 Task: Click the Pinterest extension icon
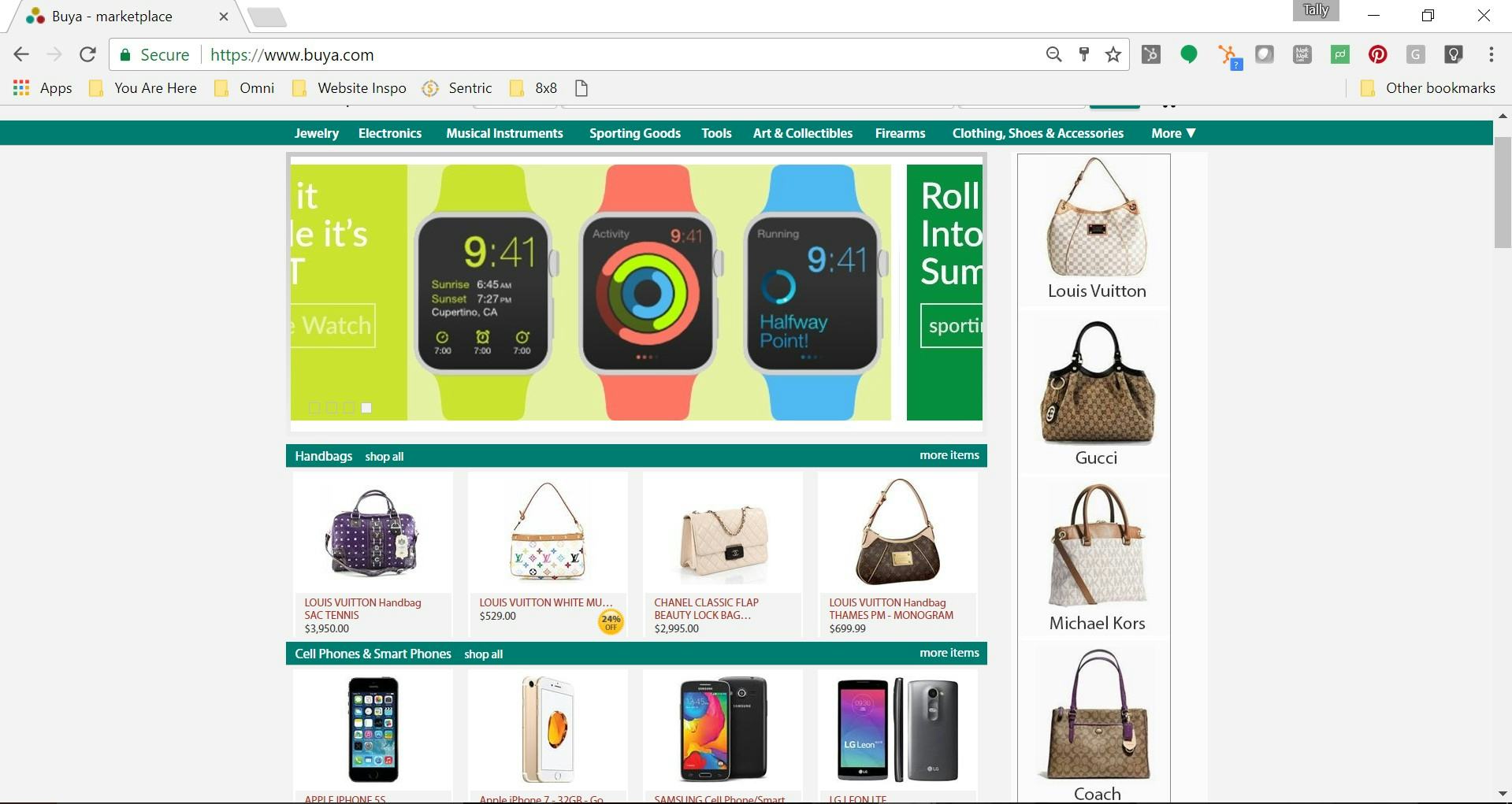[1377, 54]
